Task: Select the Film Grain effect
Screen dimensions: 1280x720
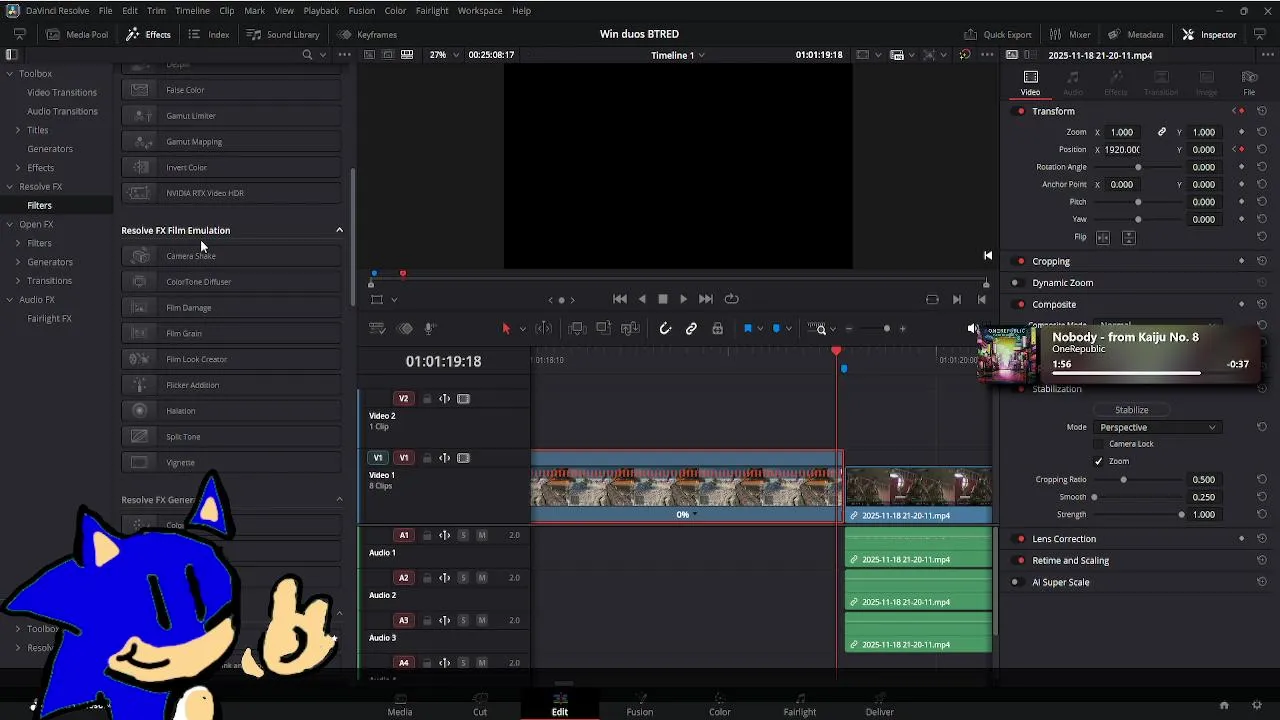Action: pyautogui.click(x=231, y=333)
